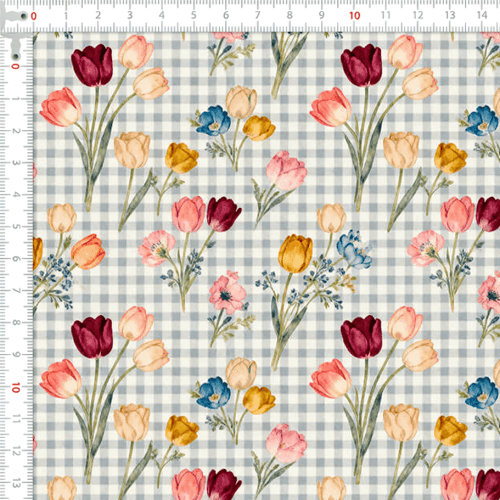Click number 3 on the horizontal ruler
The height and width of the screenshot is (500, 500).
pyautogui.click(x=130, y=15)
